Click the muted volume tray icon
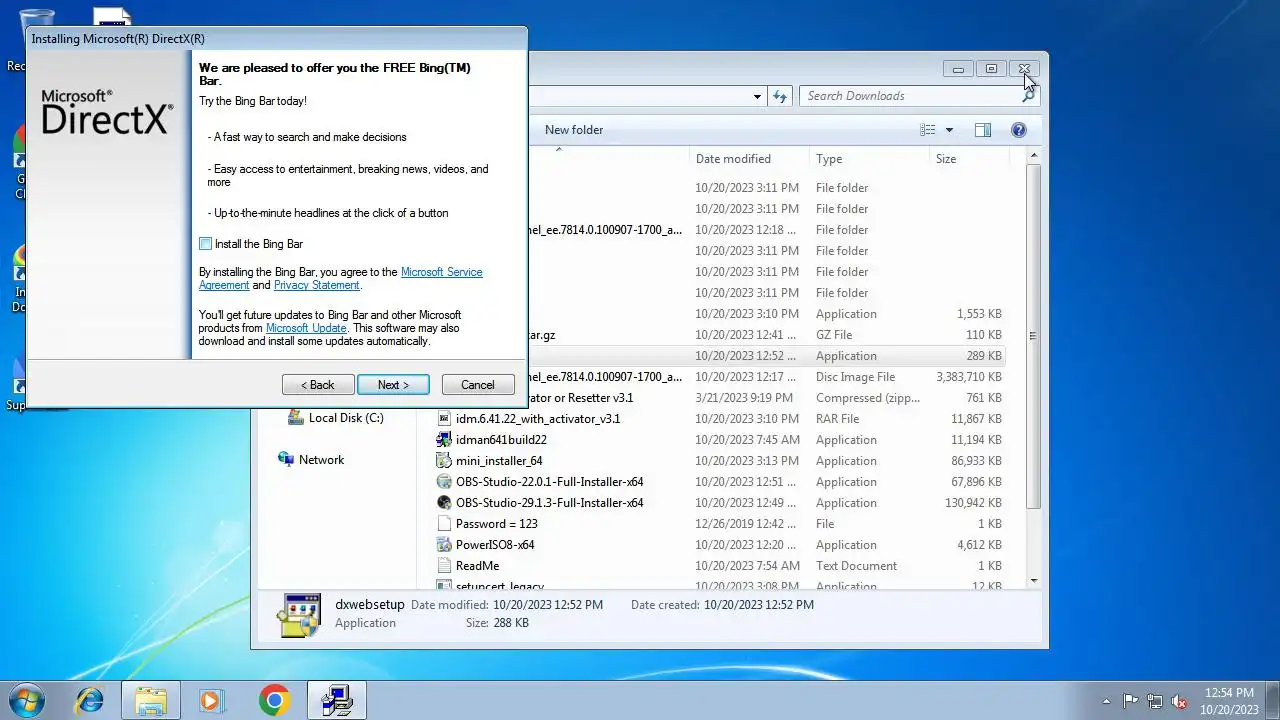 [x=1180, y=701]
